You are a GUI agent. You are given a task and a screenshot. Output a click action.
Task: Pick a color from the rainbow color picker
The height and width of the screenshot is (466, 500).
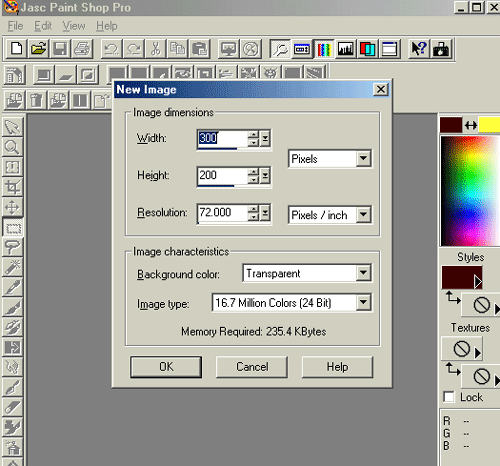click(x=470, y=191)
